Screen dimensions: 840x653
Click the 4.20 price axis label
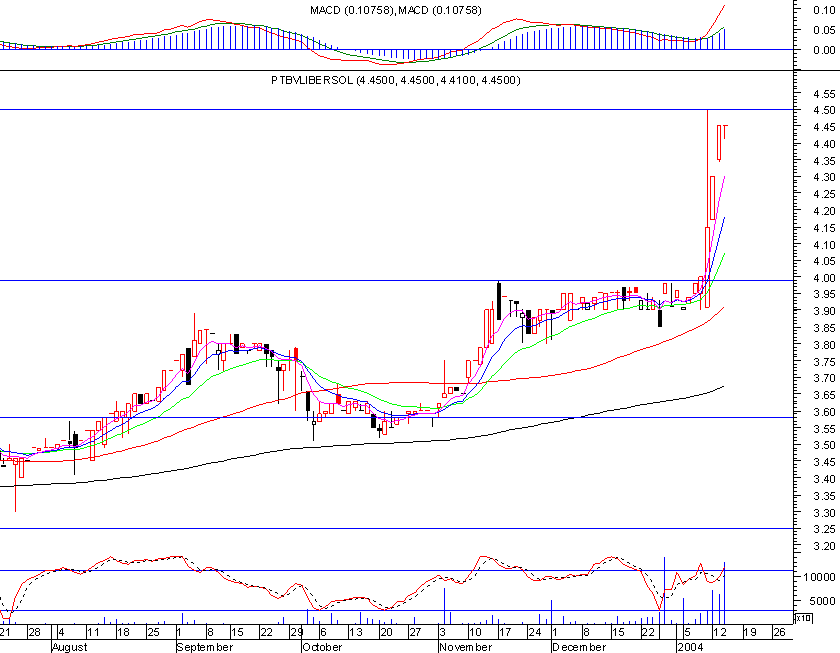coord(824,211)
